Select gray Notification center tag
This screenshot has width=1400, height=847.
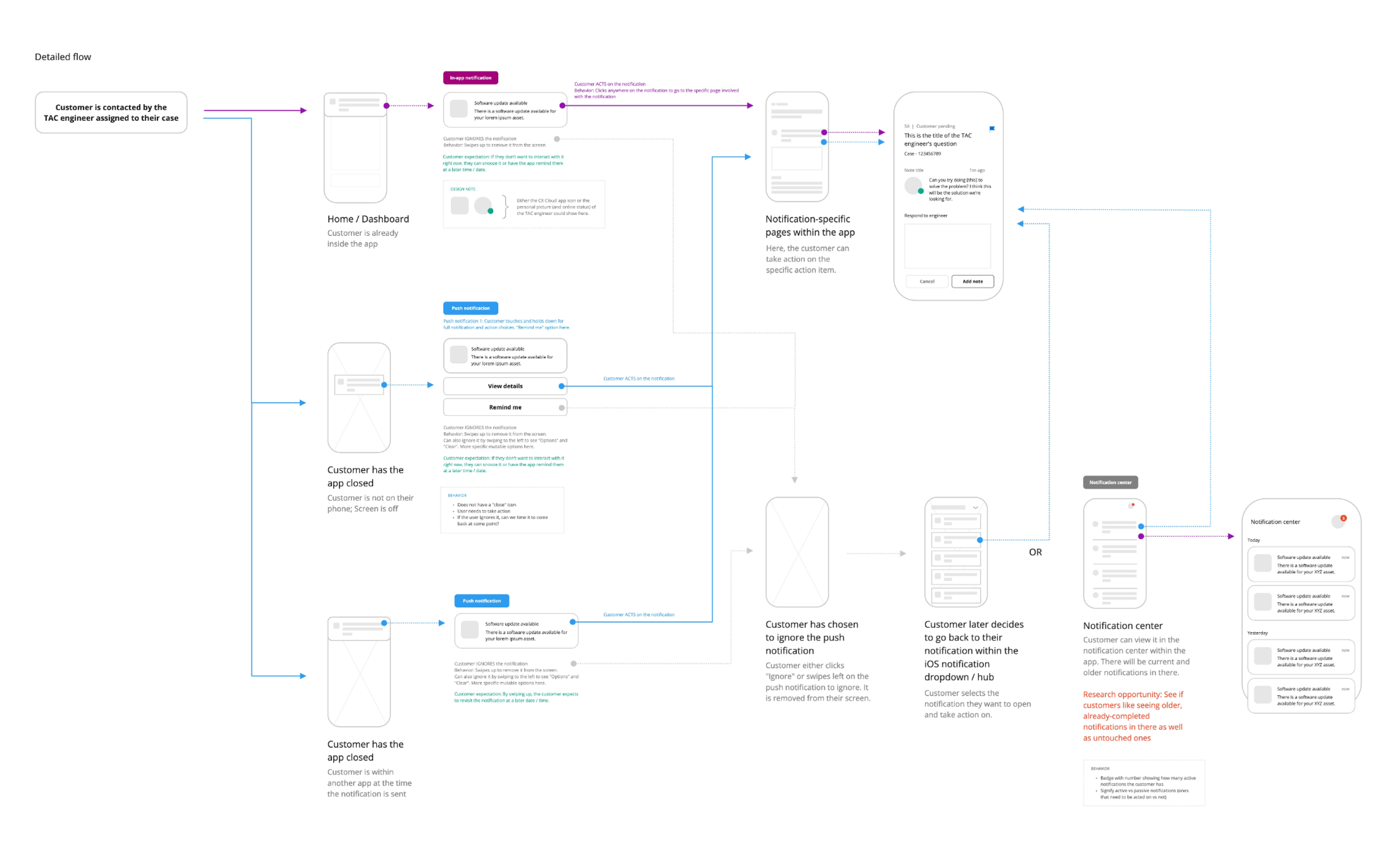[x=1110, y=483]
